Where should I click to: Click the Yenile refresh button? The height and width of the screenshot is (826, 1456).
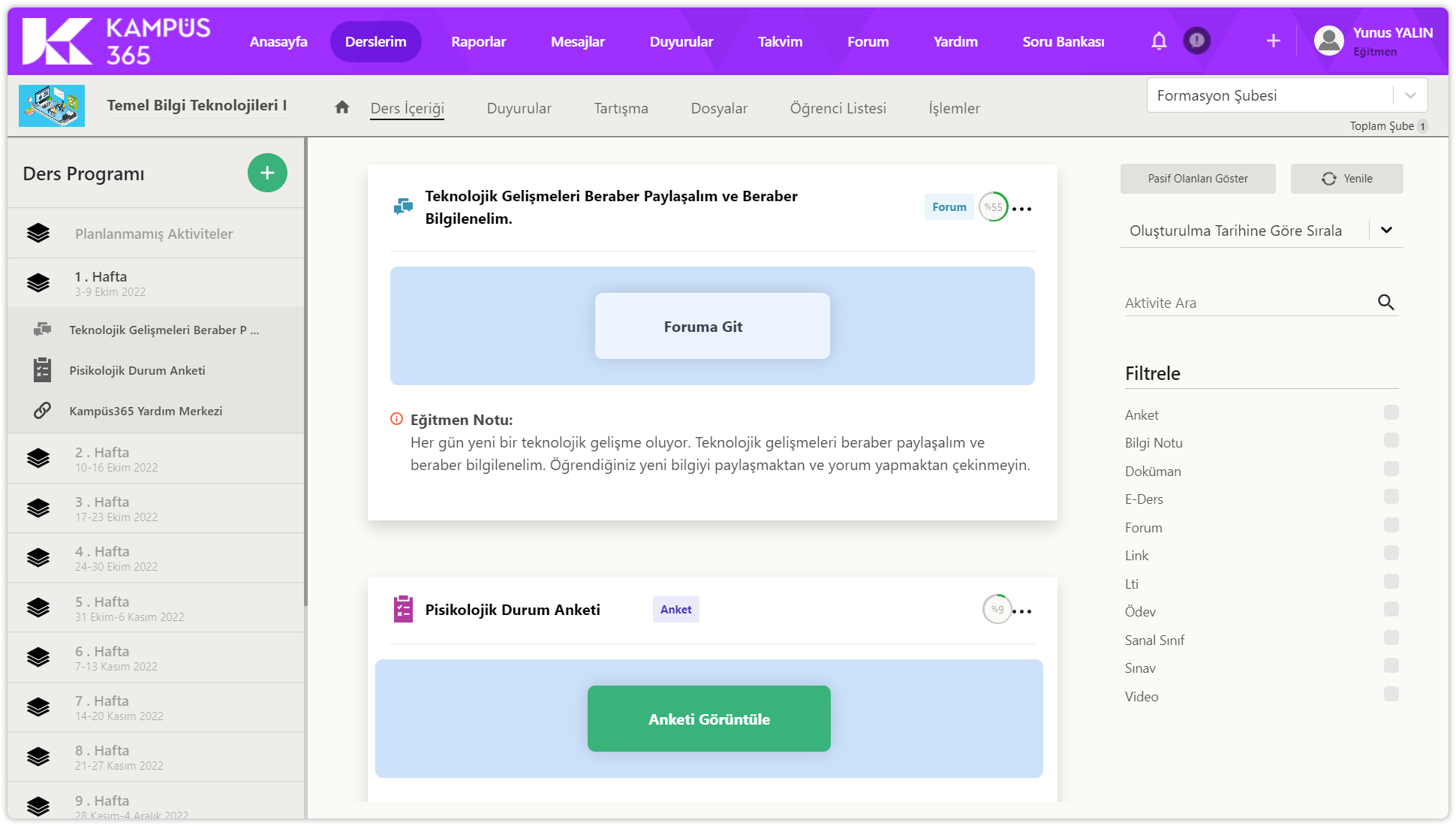(1346, 179)
